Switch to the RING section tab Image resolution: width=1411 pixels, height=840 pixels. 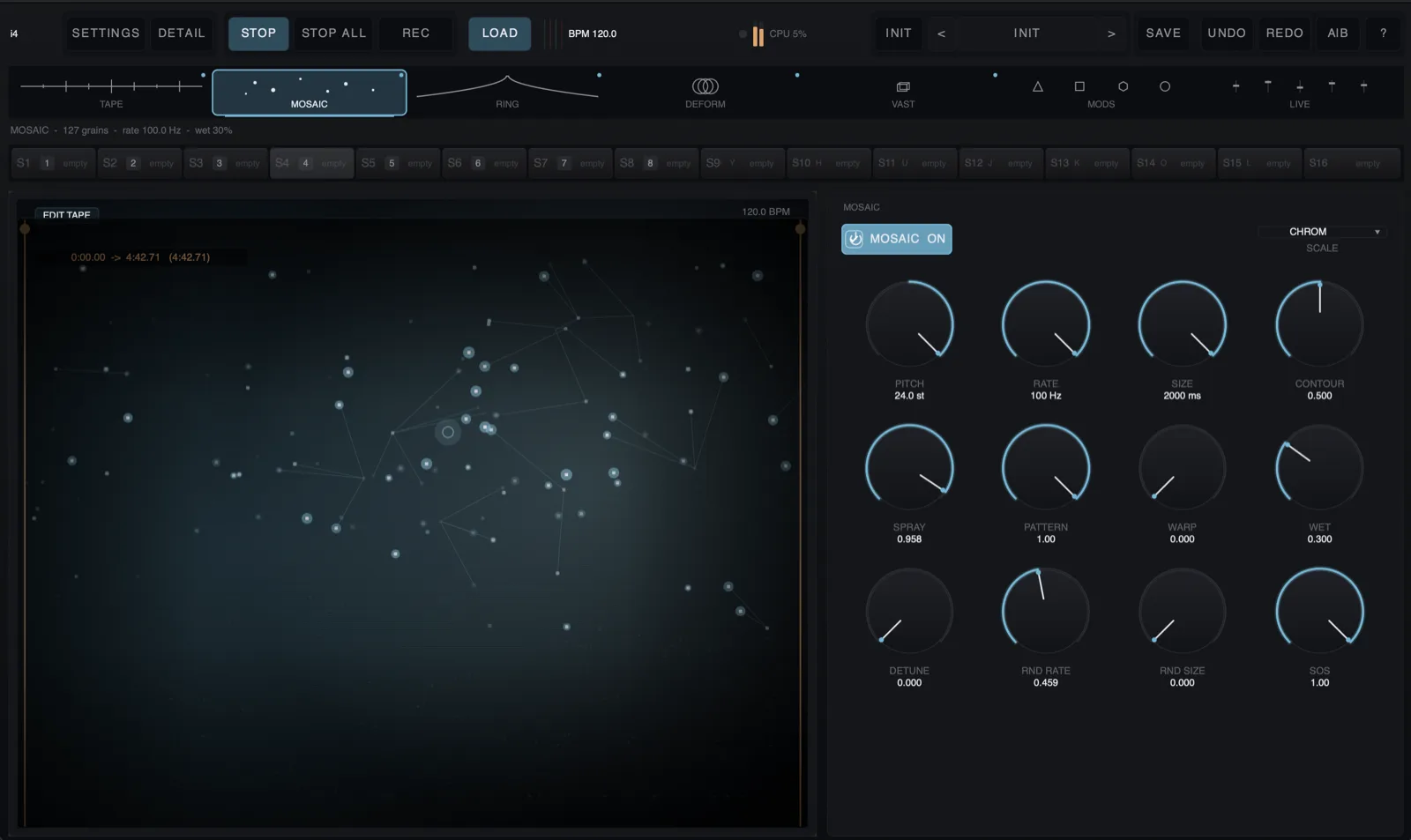tap(507, 93)
